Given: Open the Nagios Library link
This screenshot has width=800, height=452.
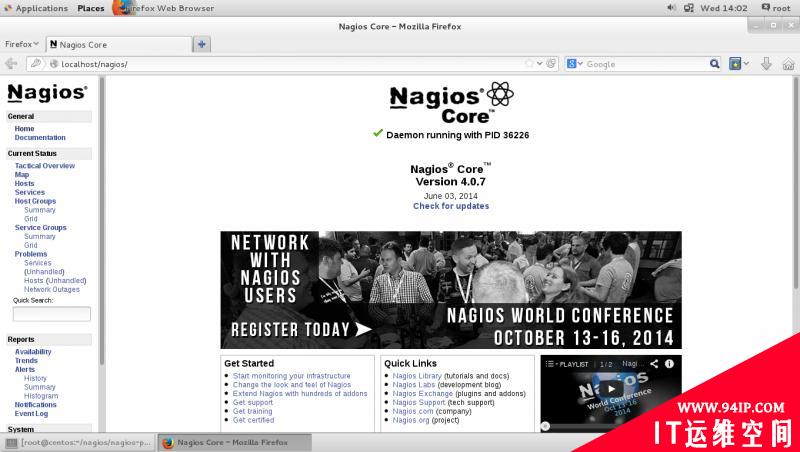Looking at the screenshot, I should click(x=417, y=376).
